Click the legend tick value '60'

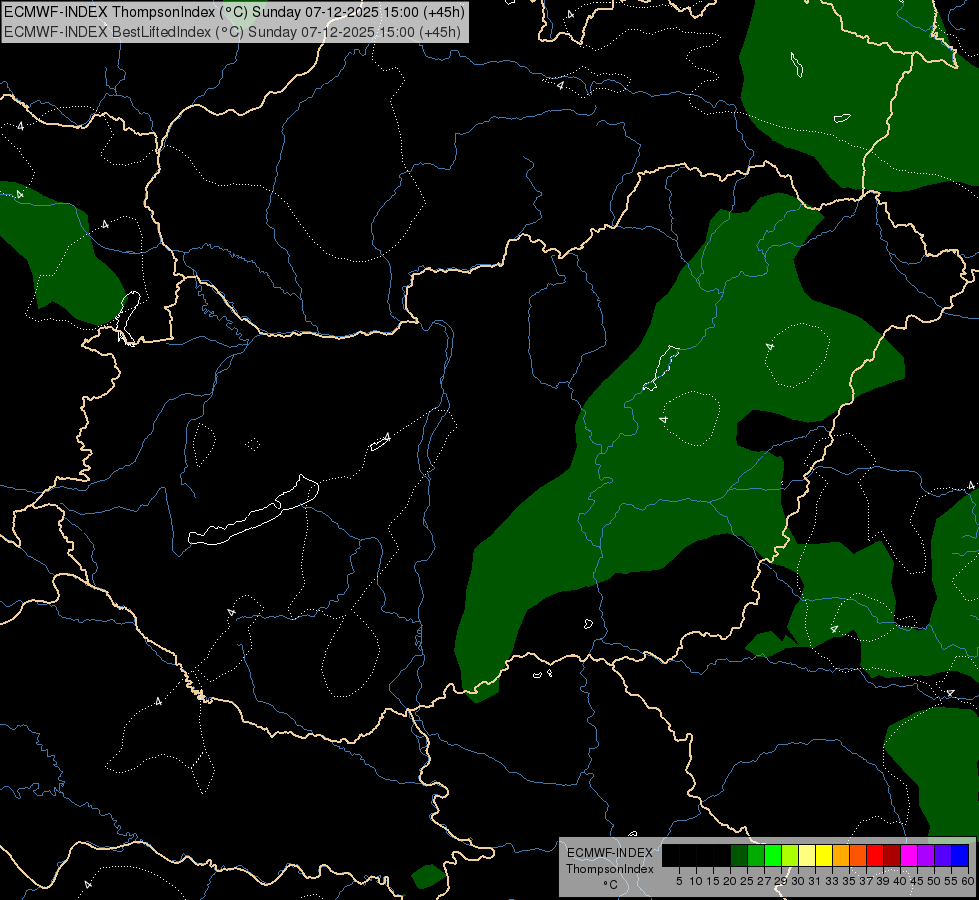(x=967, y=881)
